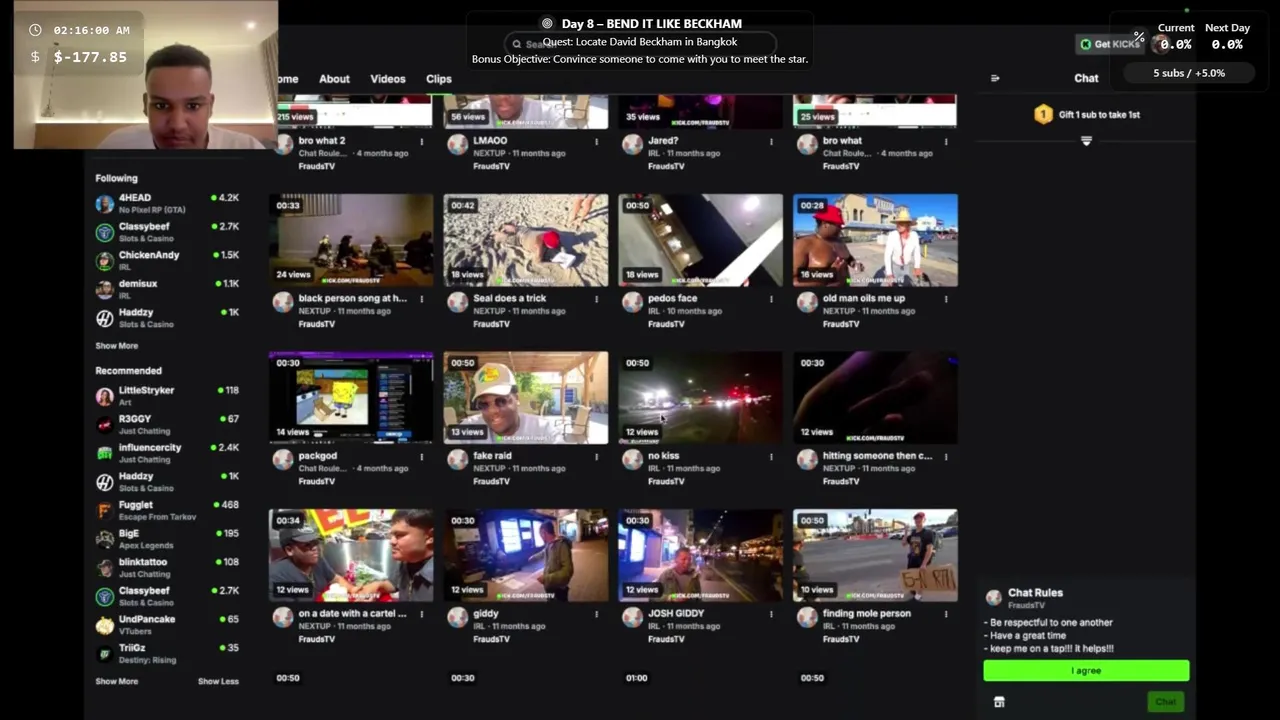Click channel avatar beside 'on a date with a cartel'
Image resolution: width=1280 pixels, height=720 pixels.
click(x=283, y=617)
